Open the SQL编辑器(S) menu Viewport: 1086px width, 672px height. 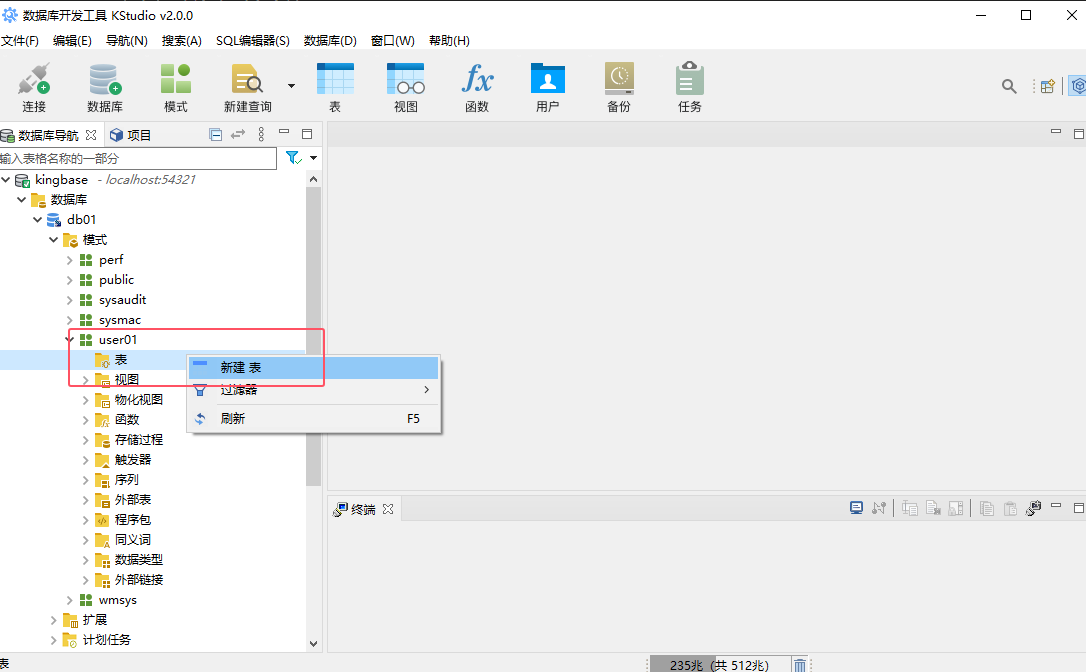click(x=252, y=41)
